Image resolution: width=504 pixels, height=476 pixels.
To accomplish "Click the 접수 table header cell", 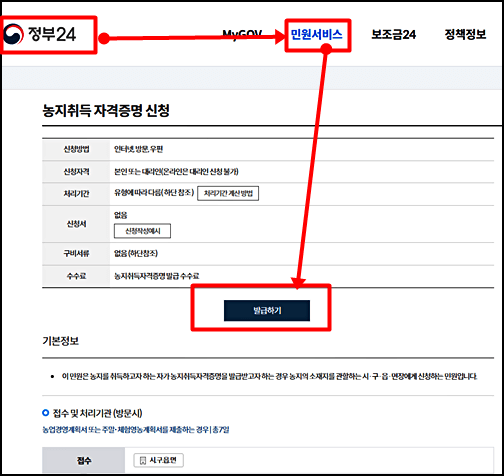I will tap(84, 460).
